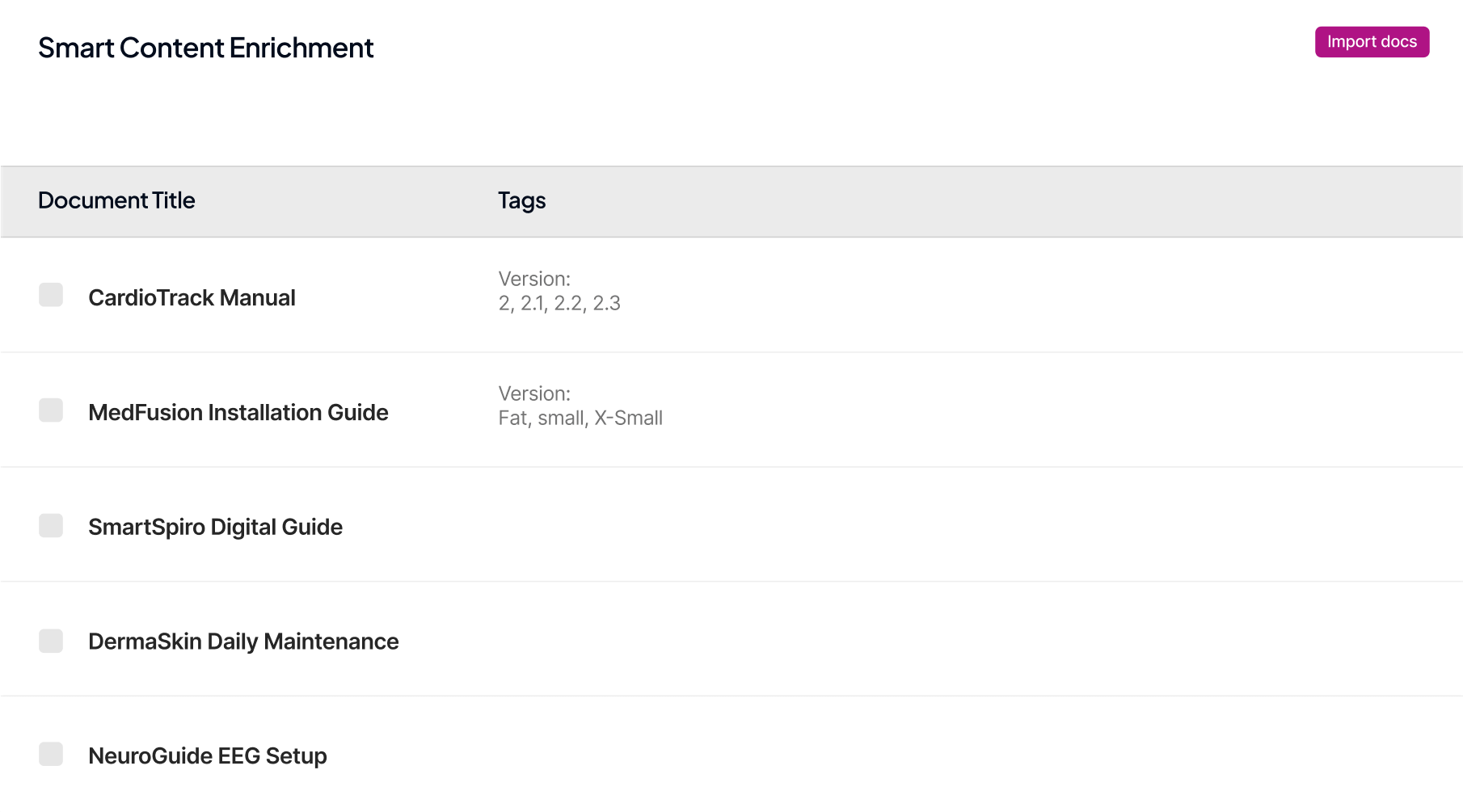Viewport: 1463px width, 812px height.
Task: Click the Version label in MedFusion row
Action: point(534,394)
